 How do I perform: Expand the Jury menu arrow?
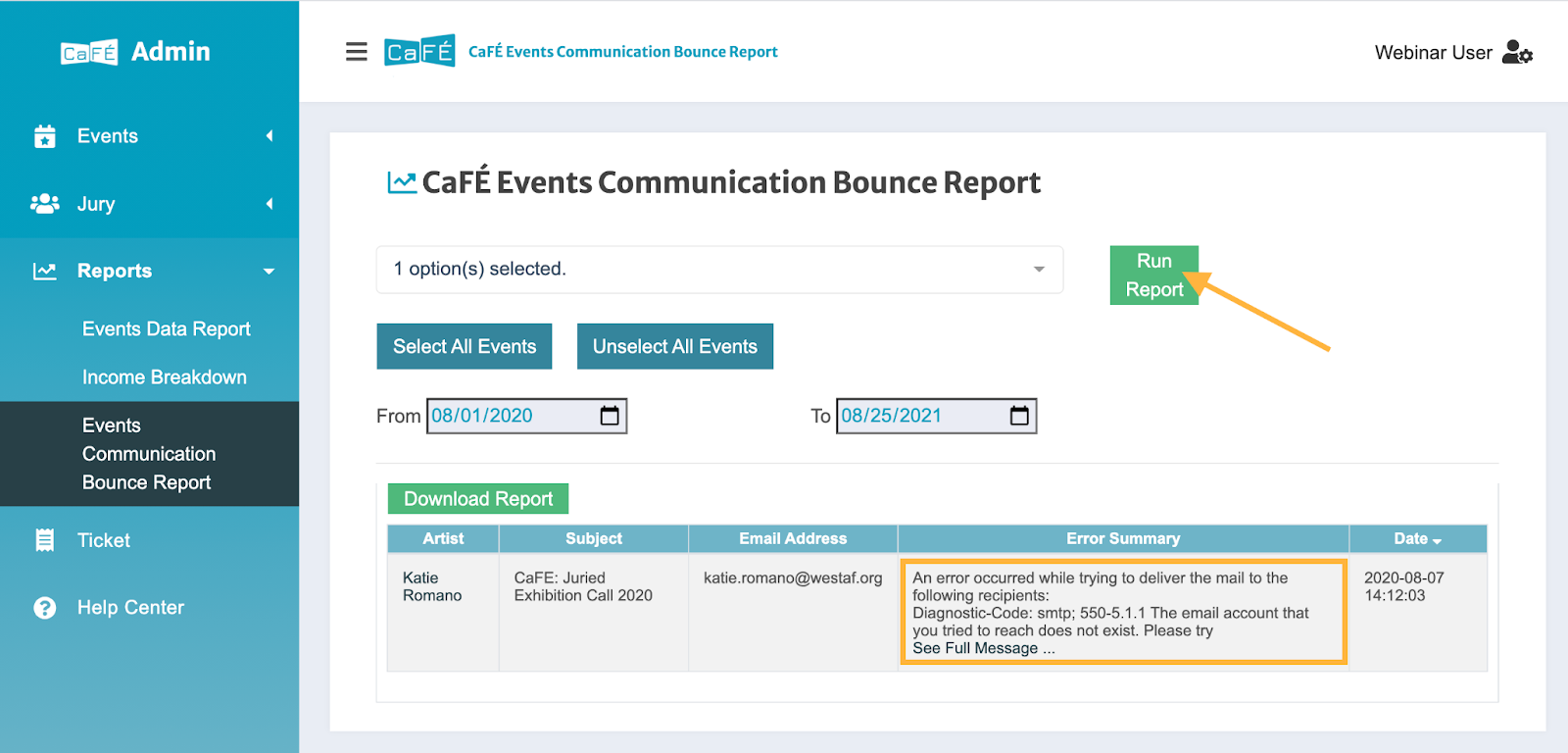[x=269, y=204]
